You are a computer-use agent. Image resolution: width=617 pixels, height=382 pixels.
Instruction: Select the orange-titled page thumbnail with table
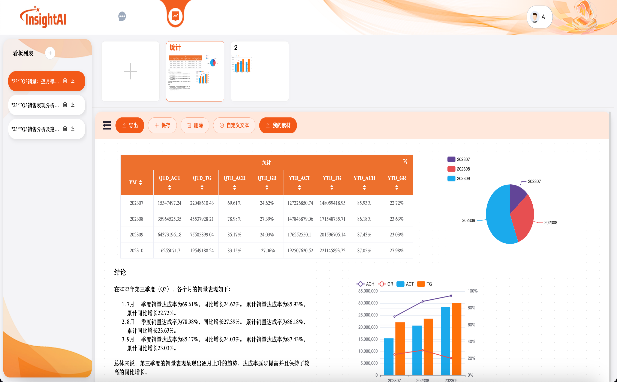[x=195, y=71]
